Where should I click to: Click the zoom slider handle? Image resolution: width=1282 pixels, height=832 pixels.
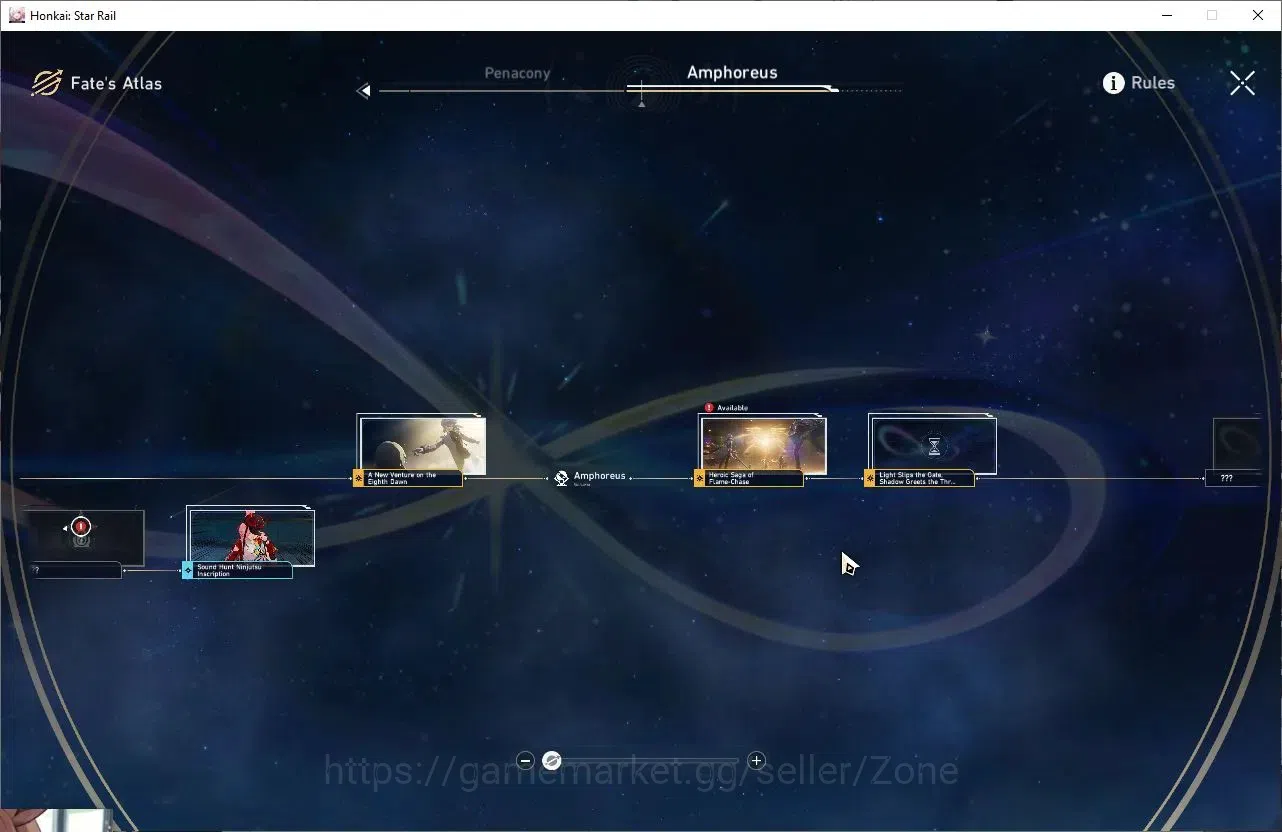click(x=551, y=761)
